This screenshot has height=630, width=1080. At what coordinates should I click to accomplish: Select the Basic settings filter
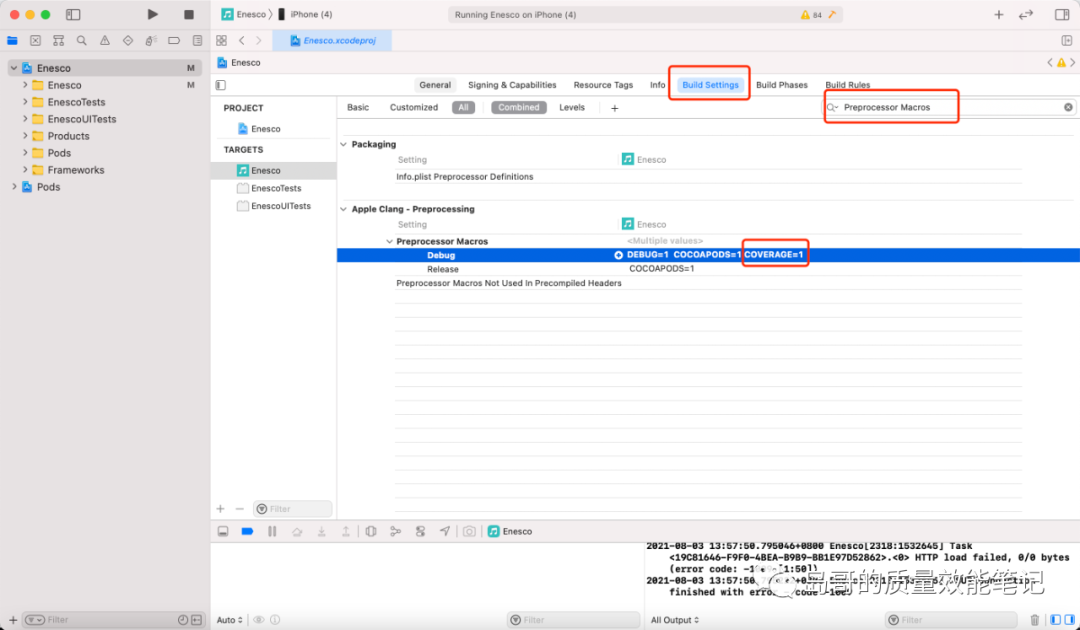[358, 107]
